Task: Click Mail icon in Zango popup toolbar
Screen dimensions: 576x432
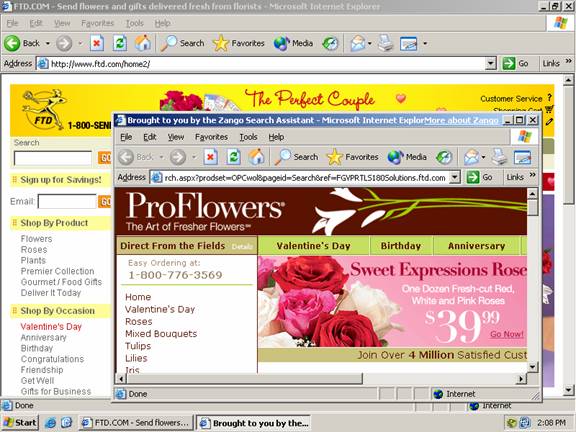Action: point(472,157)
